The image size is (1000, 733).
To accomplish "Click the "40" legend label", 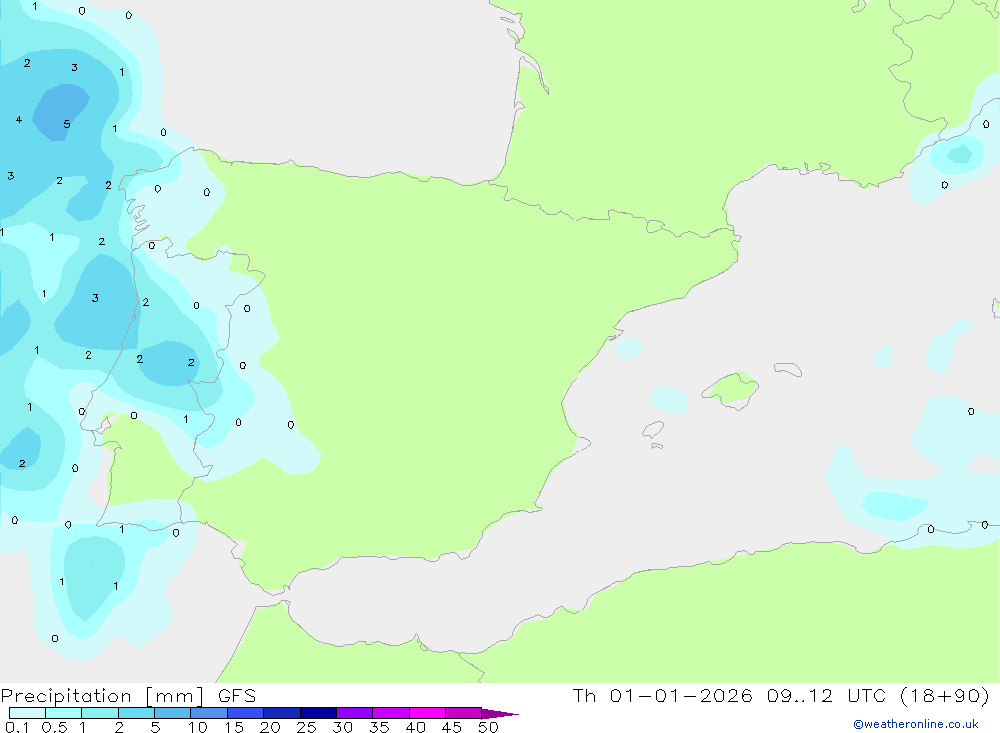I will point(416,727).
